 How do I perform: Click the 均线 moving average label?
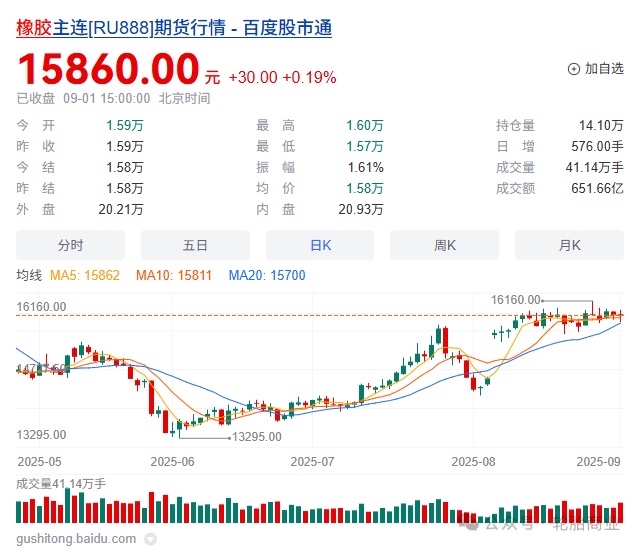[x=29, y=275]
